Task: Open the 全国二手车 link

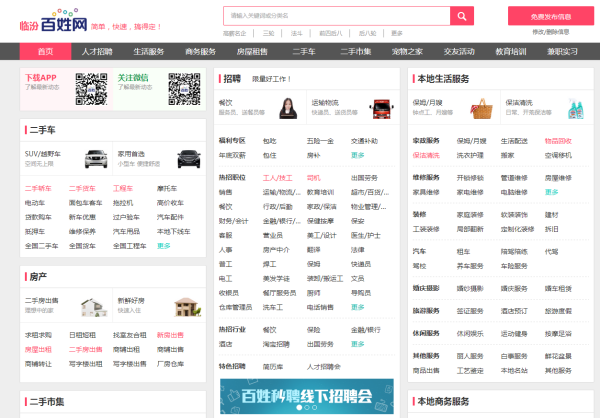Action: click(x=41, y=246)
